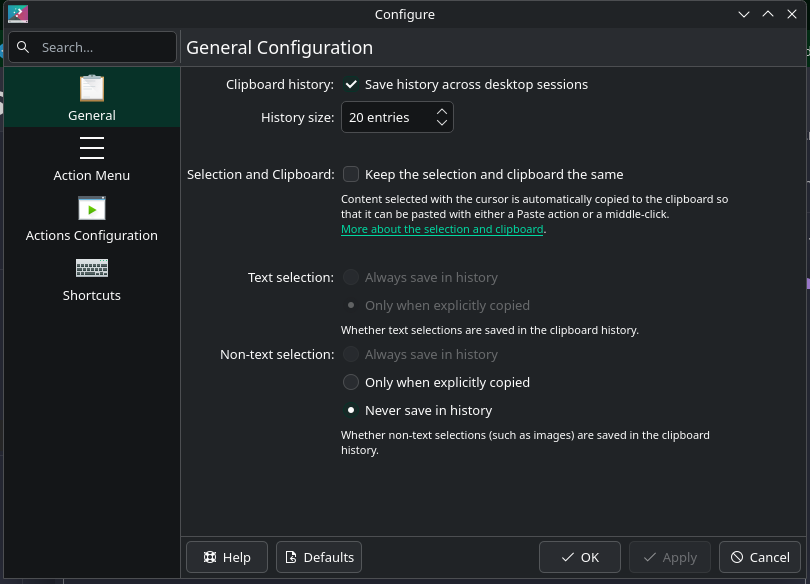Maximize the Configure window
Image resolution: width=810 pixels, height=584 pixels.
[768, 14]
